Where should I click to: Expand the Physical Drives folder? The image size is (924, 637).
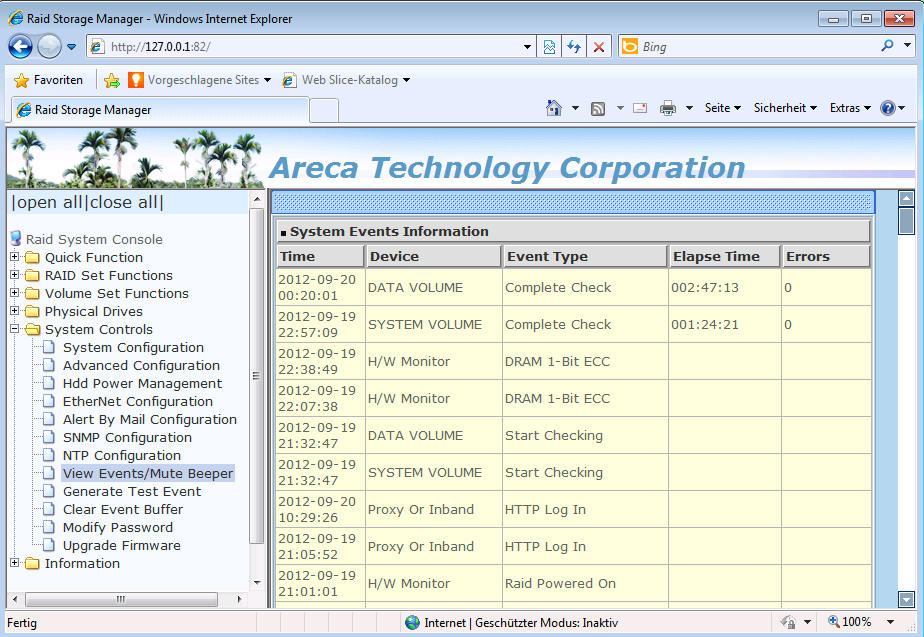pyautogui.click(x=15, y=311)
